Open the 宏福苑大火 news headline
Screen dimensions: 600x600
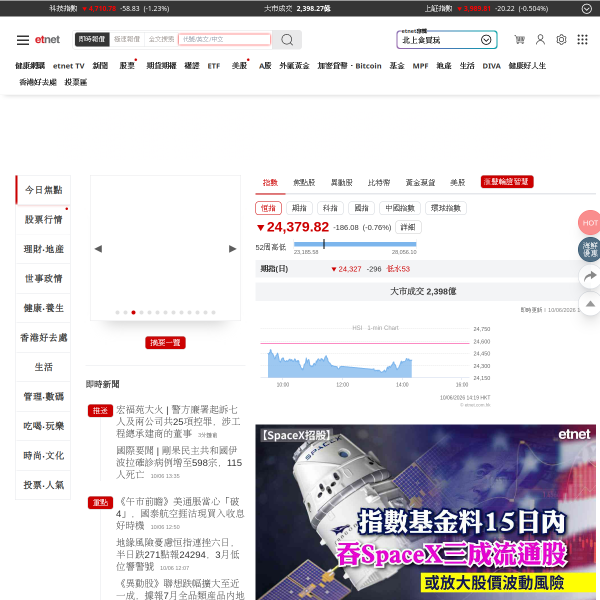pos(178,421)
